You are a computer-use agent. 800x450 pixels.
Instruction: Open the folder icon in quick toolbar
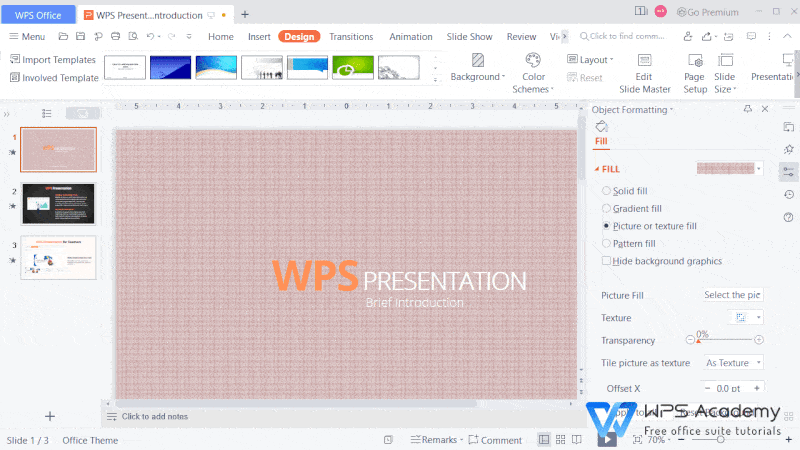[63, 36]
